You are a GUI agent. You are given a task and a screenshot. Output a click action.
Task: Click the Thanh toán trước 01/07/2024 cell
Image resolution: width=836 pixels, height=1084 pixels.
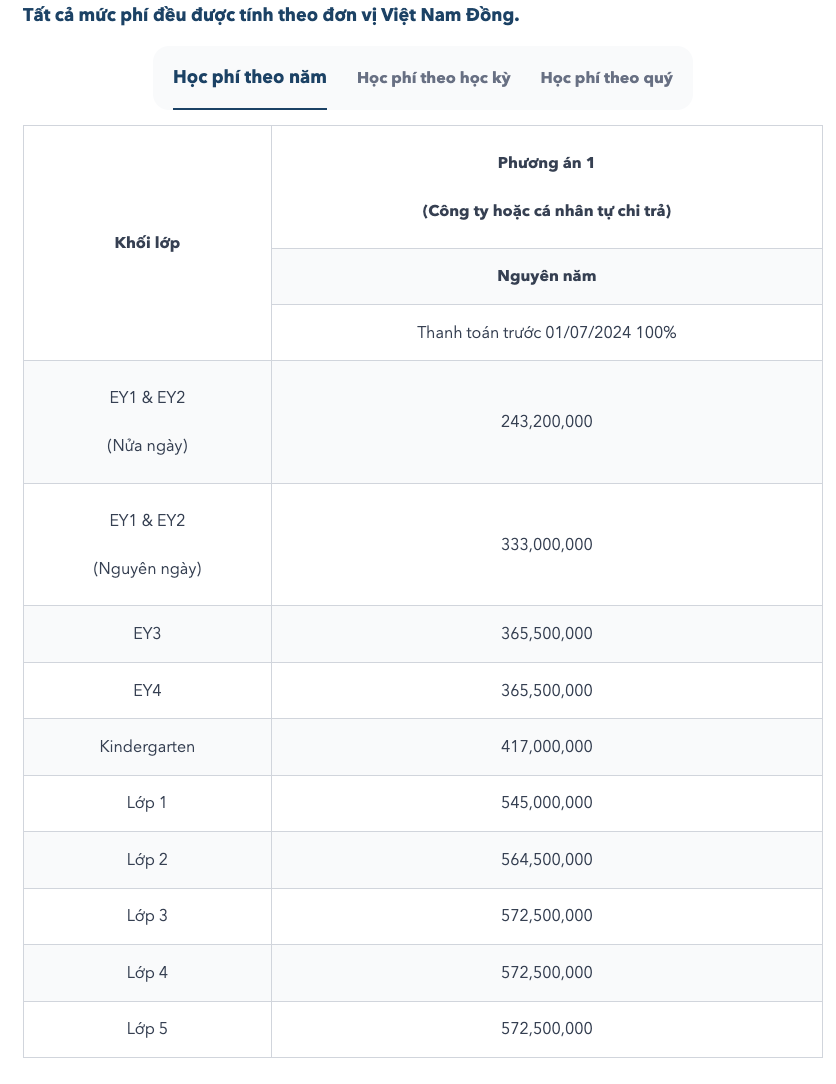(546, 333)
